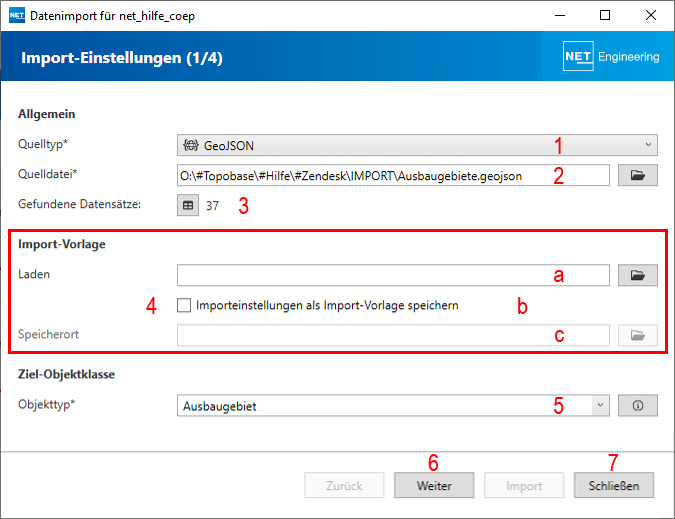This screenshot has height=519, width=675.
Task: Minimize the Datenimport window
Action: [560, 15]
